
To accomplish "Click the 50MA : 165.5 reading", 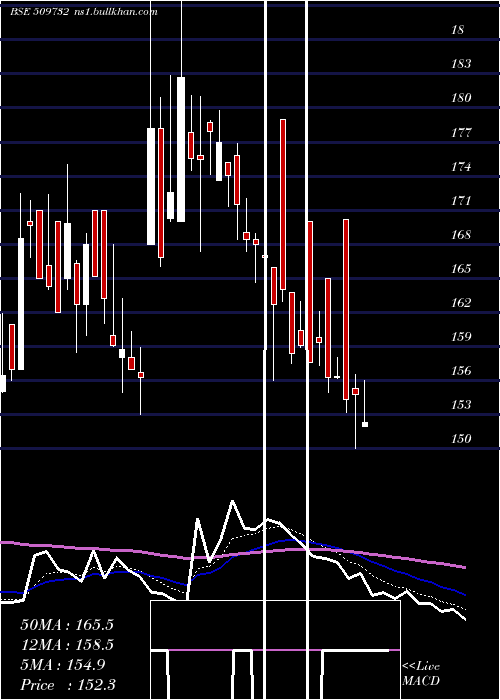I will click(x=67, y=625).
